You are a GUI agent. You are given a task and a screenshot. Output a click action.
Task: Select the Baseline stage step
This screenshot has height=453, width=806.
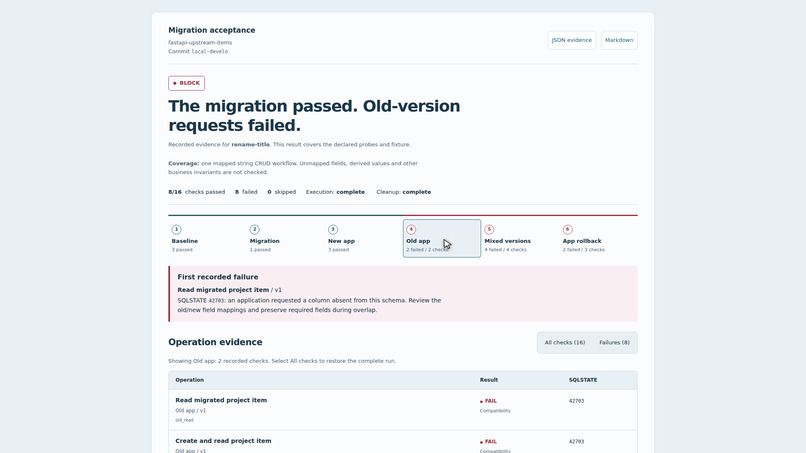tap(207, 239)
